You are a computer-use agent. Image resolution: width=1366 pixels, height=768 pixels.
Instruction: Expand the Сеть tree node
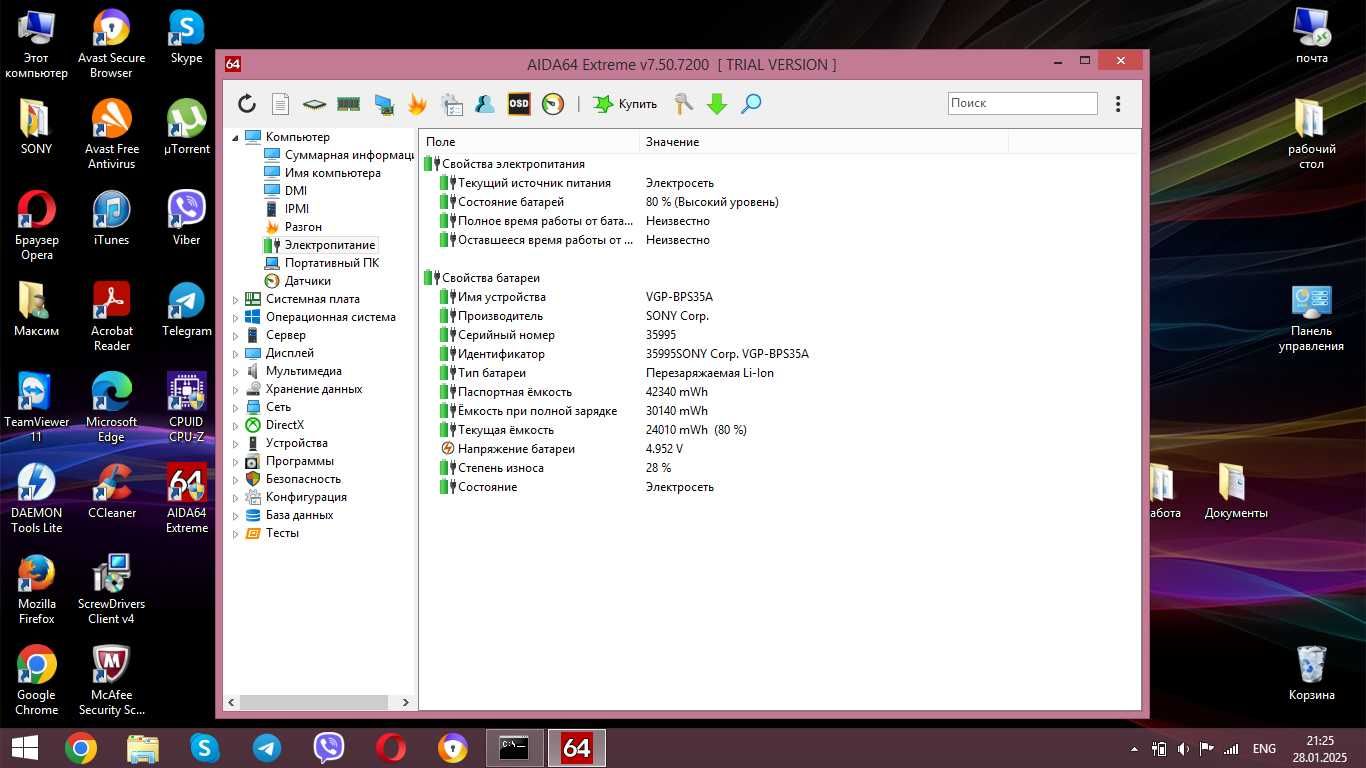point(236,407)
